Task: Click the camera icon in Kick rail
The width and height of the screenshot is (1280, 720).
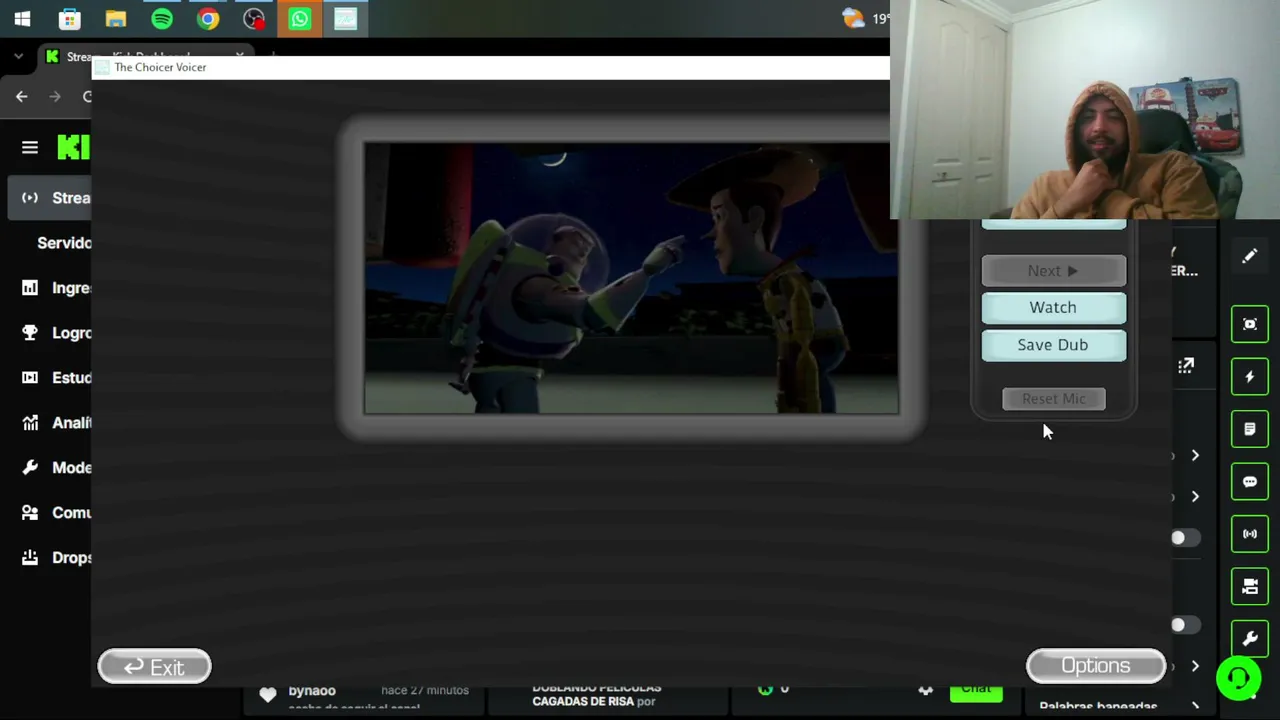Action: (x=1250, y=587)
